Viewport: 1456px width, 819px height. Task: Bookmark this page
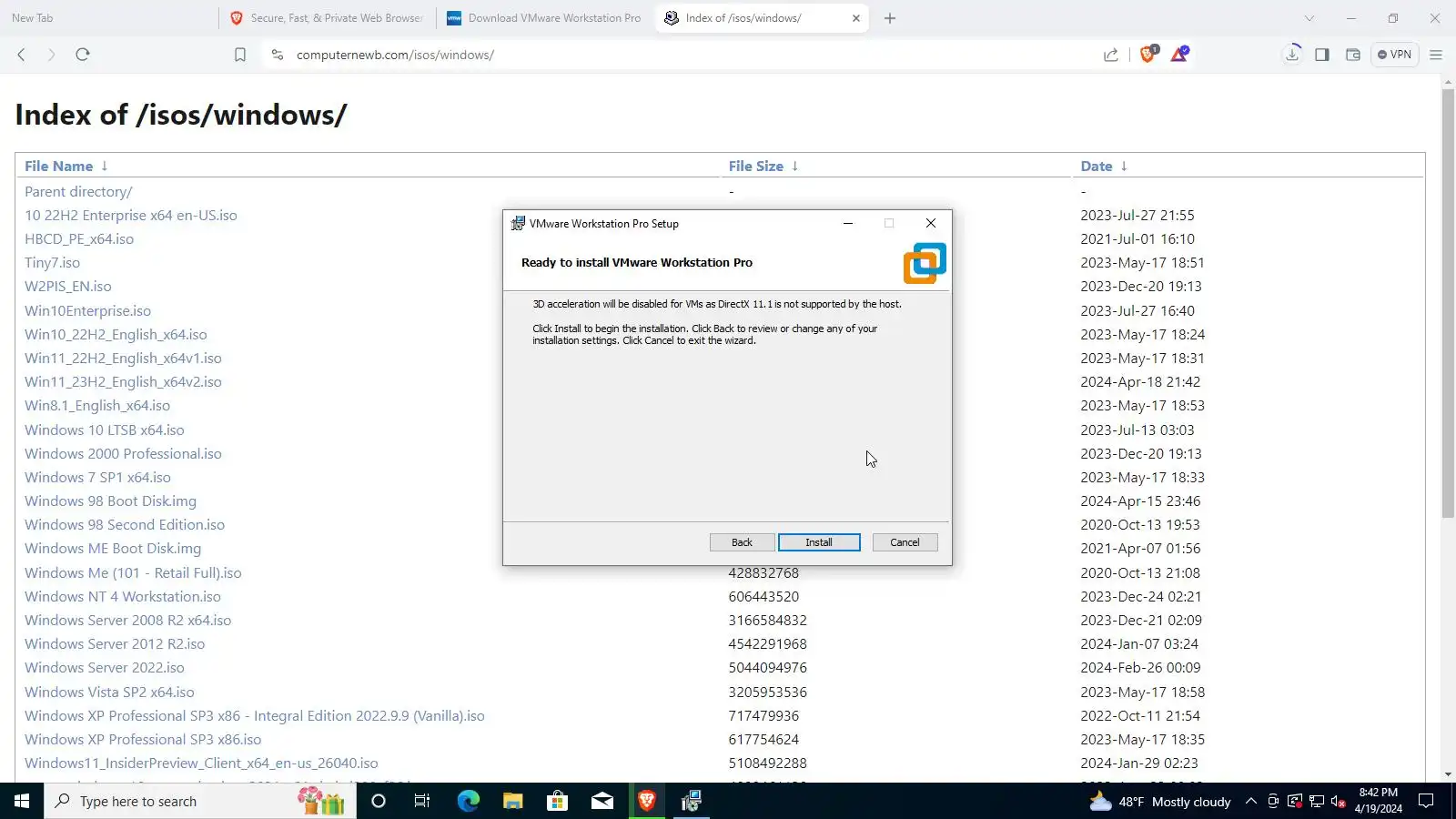click(x=240, y=55)
